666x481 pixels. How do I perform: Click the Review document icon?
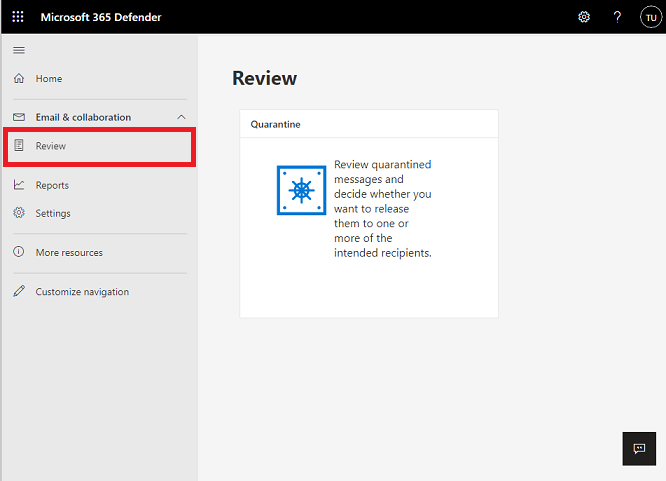tap(19, 145)
